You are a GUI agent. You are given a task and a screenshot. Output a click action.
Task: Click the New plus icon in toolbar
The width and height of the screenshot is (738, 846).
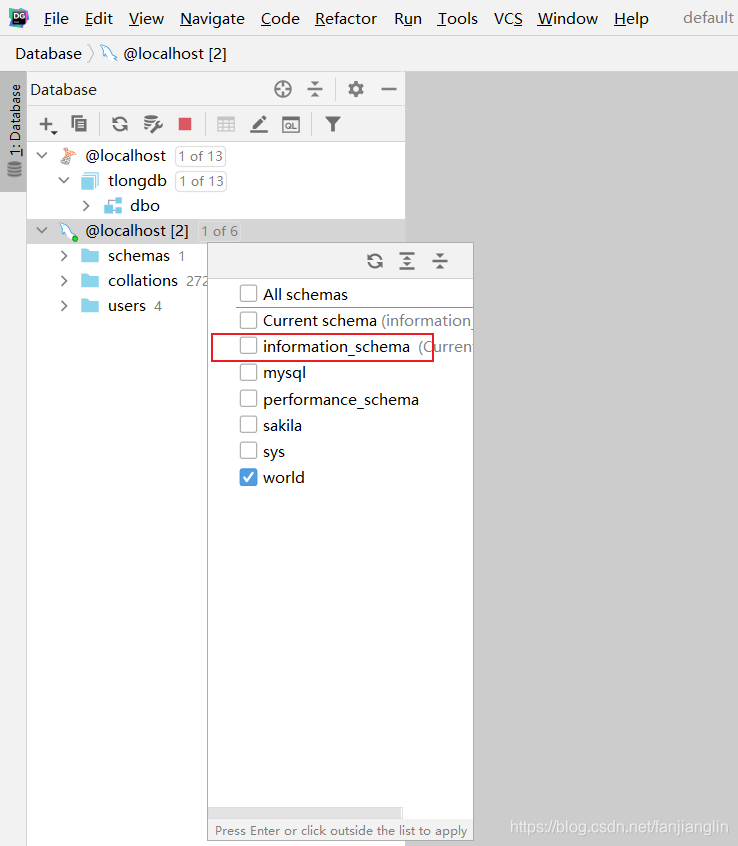pyautogui.click(x=47, y=125)
